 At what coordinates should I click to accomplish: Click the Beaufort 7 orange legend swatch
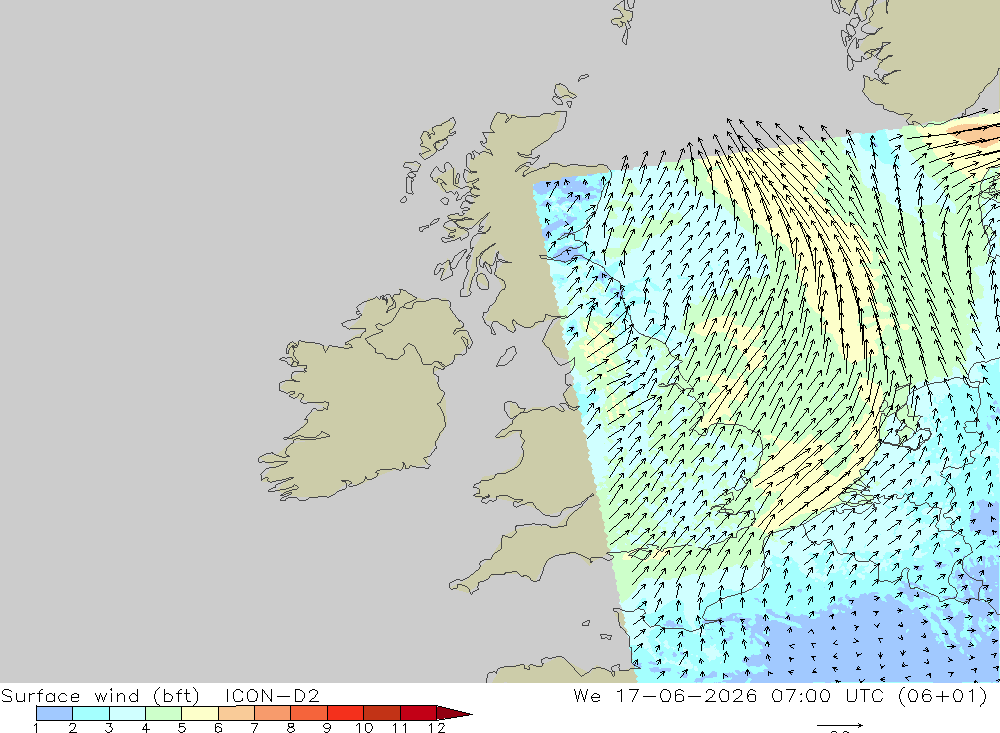(272, 713)
